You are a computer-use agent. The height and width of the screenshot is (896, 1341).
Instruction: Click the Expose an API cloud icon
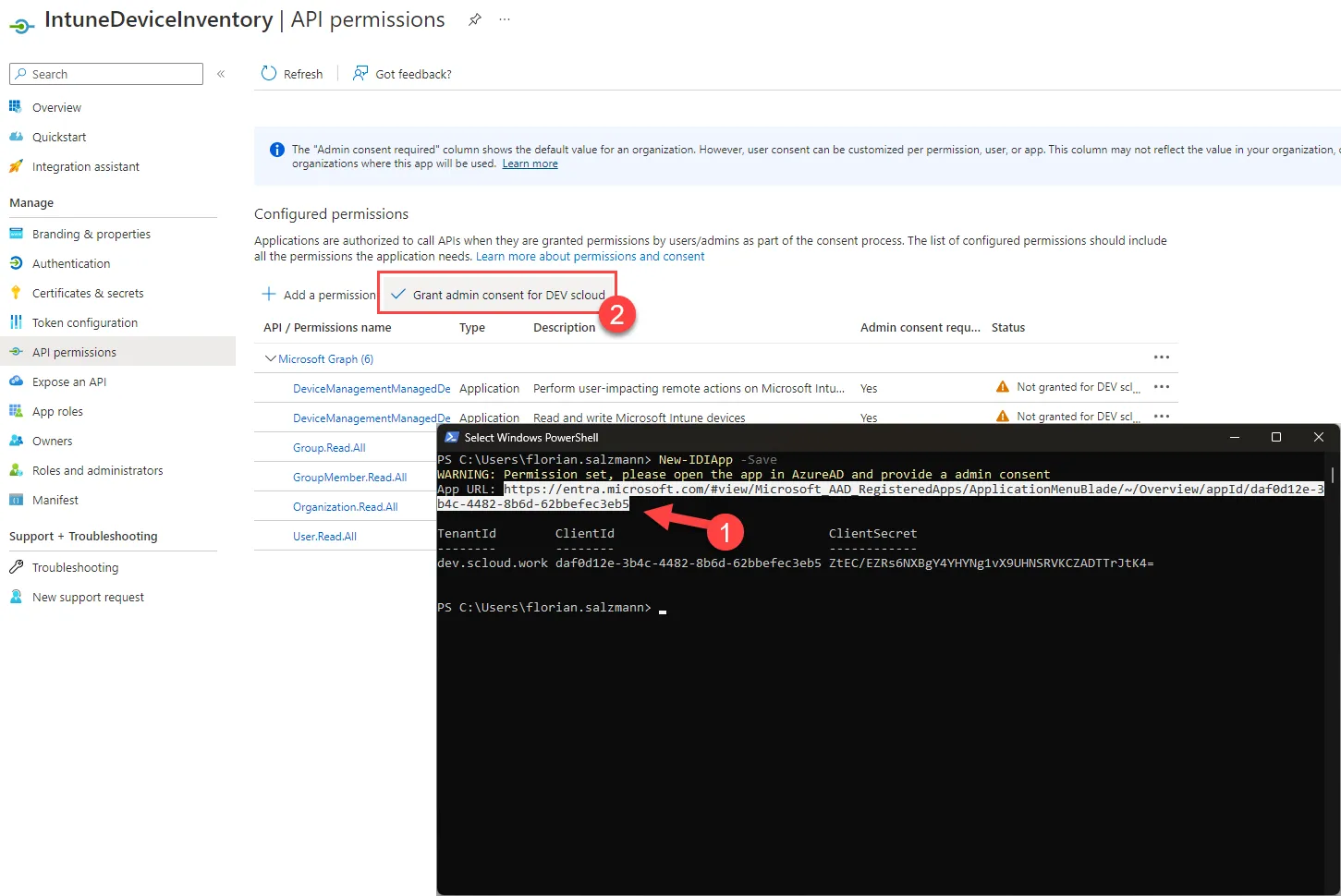click(16, 381)
